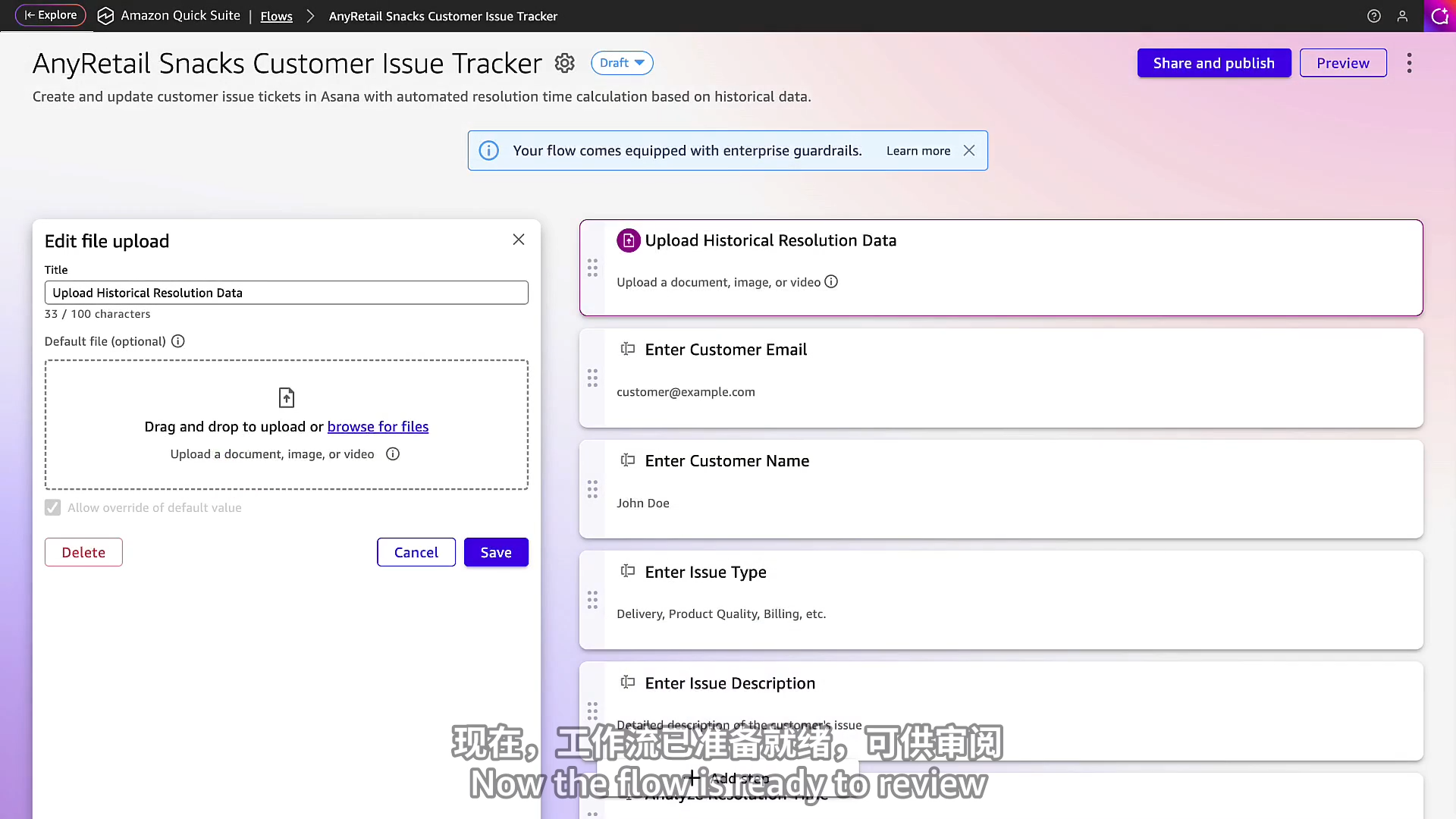Follow the Learn more link
This screenshot has width=1456, height=819.
point(918,151)
